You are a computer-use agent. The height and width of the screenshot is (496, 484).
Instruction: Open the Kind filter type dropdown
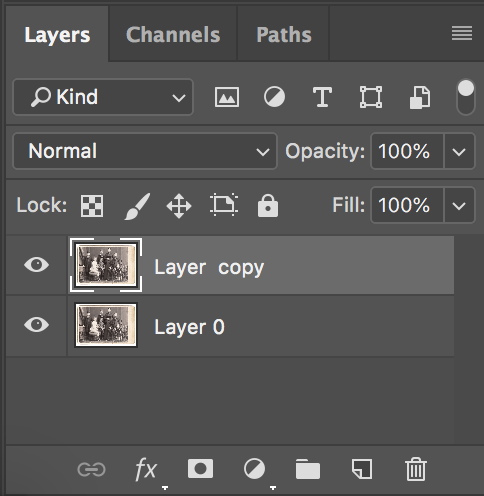pyautogui.click(x=103, y=97)
